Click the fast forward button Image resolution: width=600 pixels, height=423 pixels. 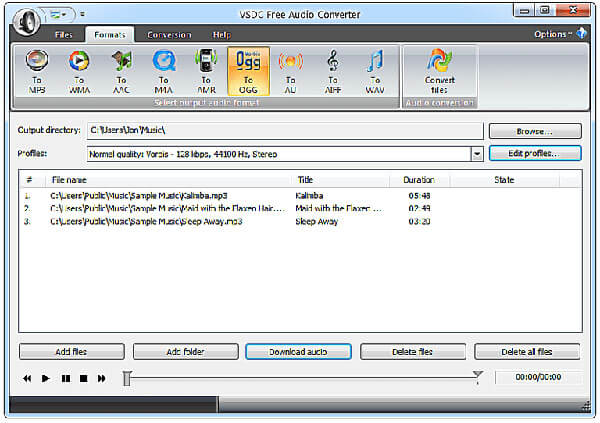[101, 379]
